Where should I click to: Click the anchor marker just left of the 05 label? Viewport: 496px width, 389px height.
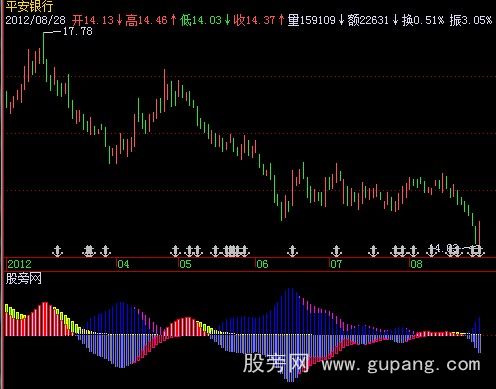point(175,251)
